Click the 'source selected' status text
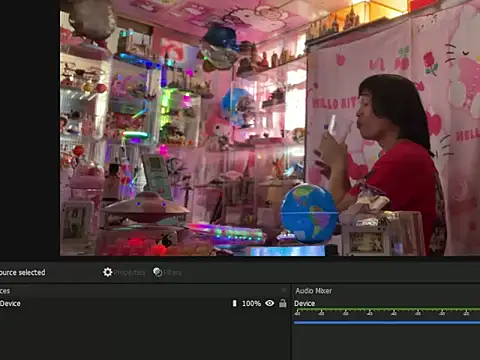This screenshot has width=480, height=360. point(23,272)
